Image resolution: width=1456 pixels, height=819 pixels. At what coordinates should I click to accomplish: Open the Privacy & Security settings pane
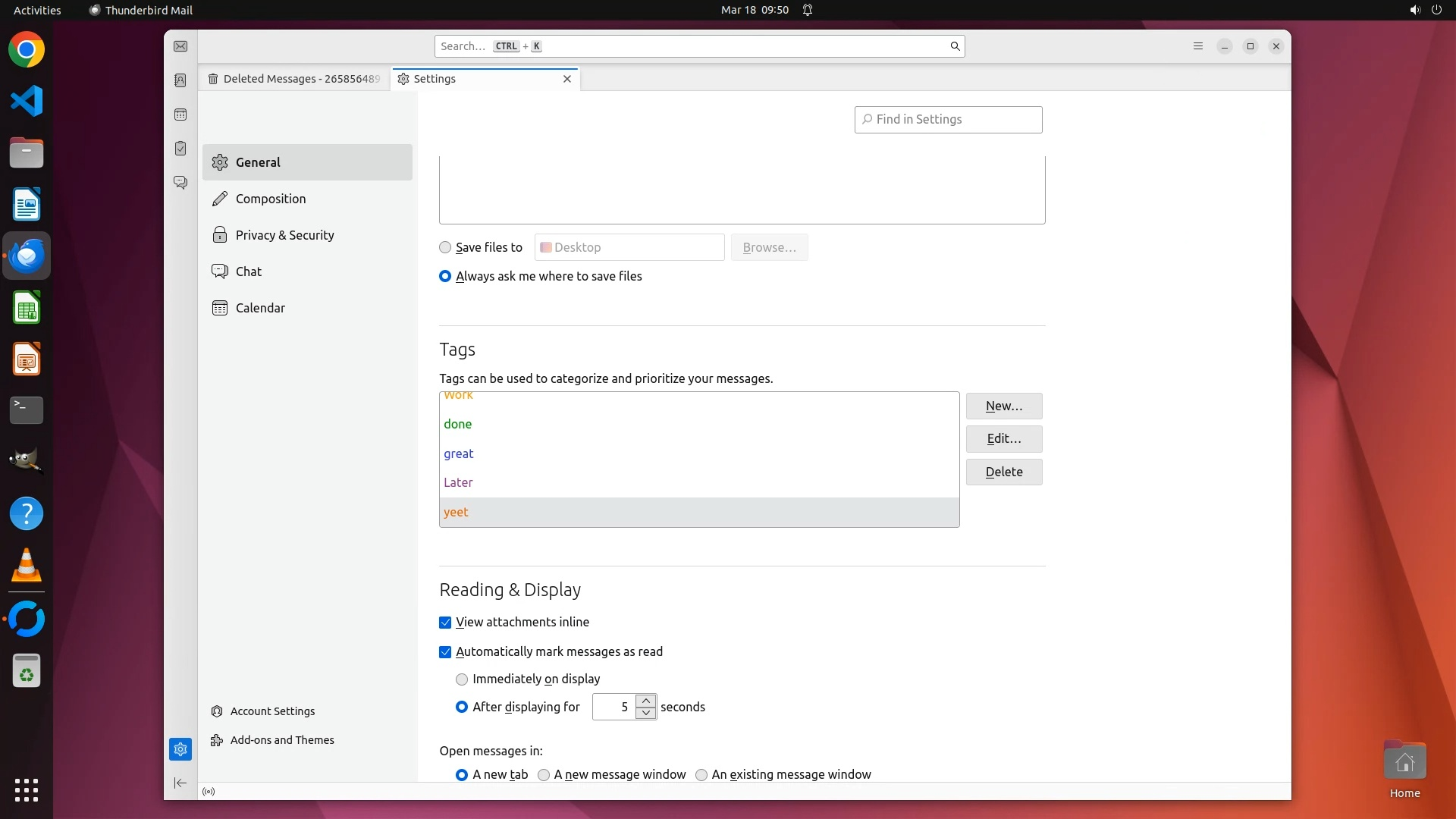click(x=284, y=235)
